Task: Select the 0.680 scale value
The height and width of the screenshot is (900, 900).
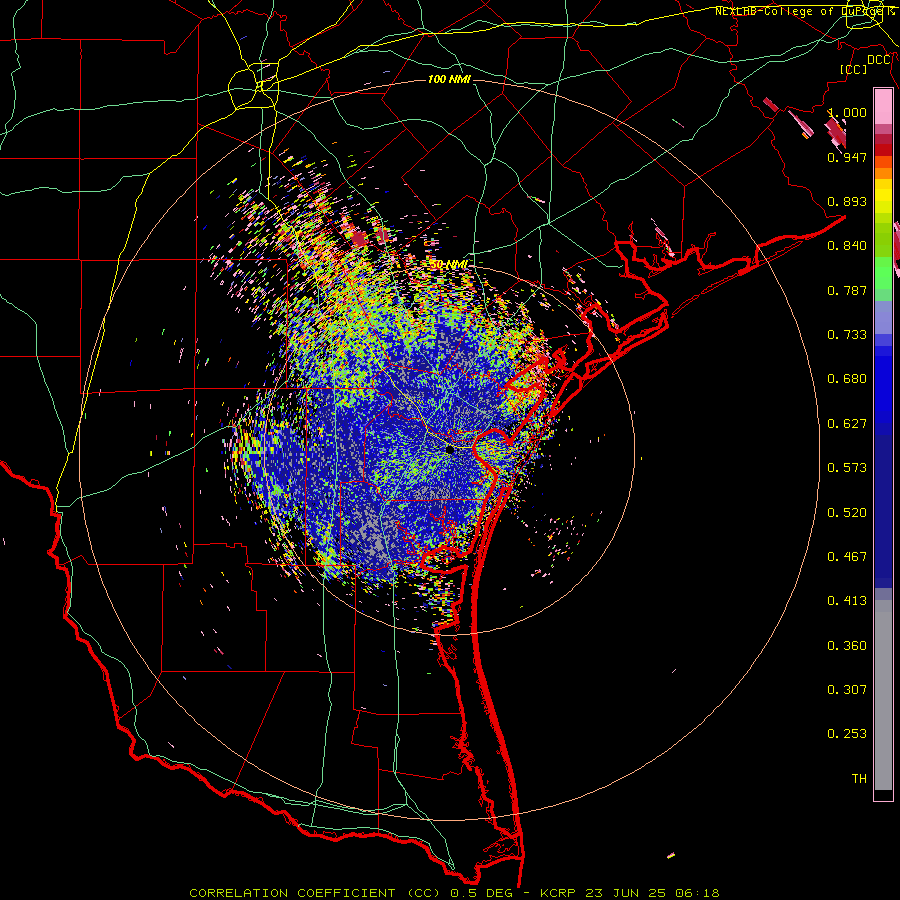Action: click(x=847, y=379)
